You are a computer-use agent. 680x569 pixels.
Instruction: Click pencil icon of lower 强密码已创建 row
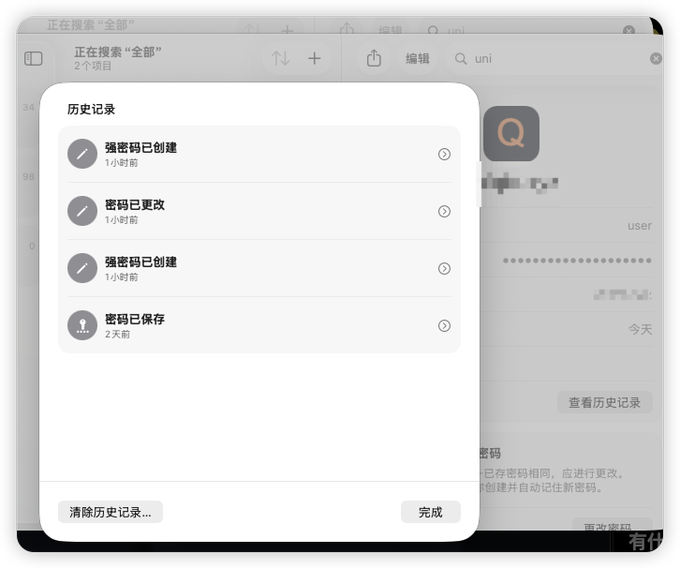click(x=82, y=268)
